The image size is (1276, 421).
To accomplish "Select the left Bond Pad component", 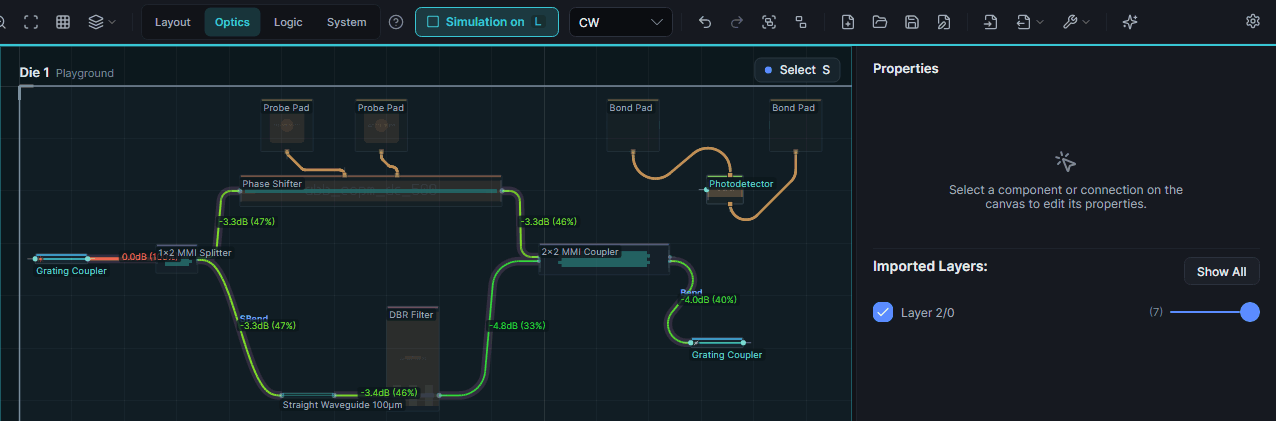I will (x=631, y=125).
